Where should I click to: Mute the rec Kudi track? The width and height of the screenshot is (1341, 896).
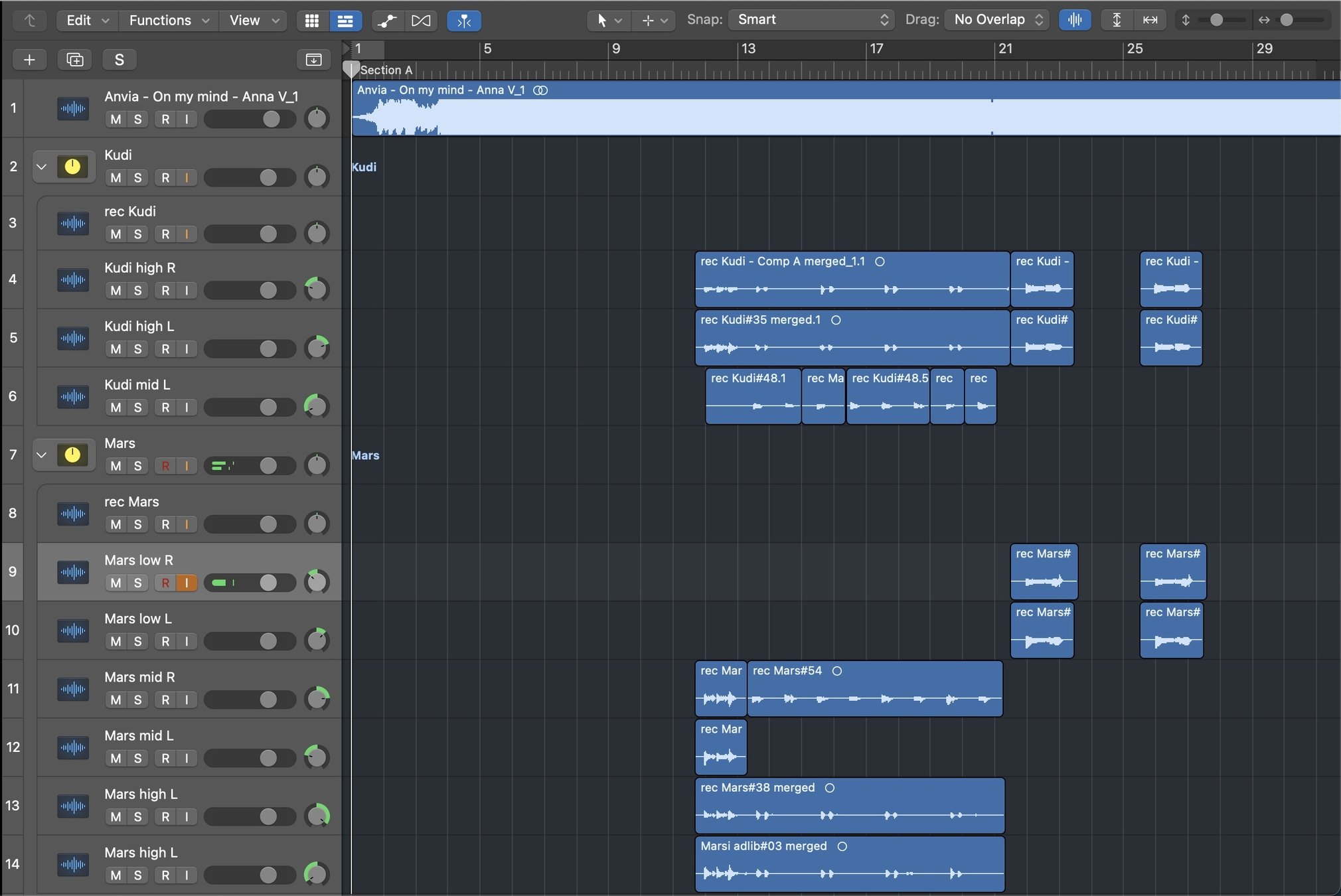116,234
